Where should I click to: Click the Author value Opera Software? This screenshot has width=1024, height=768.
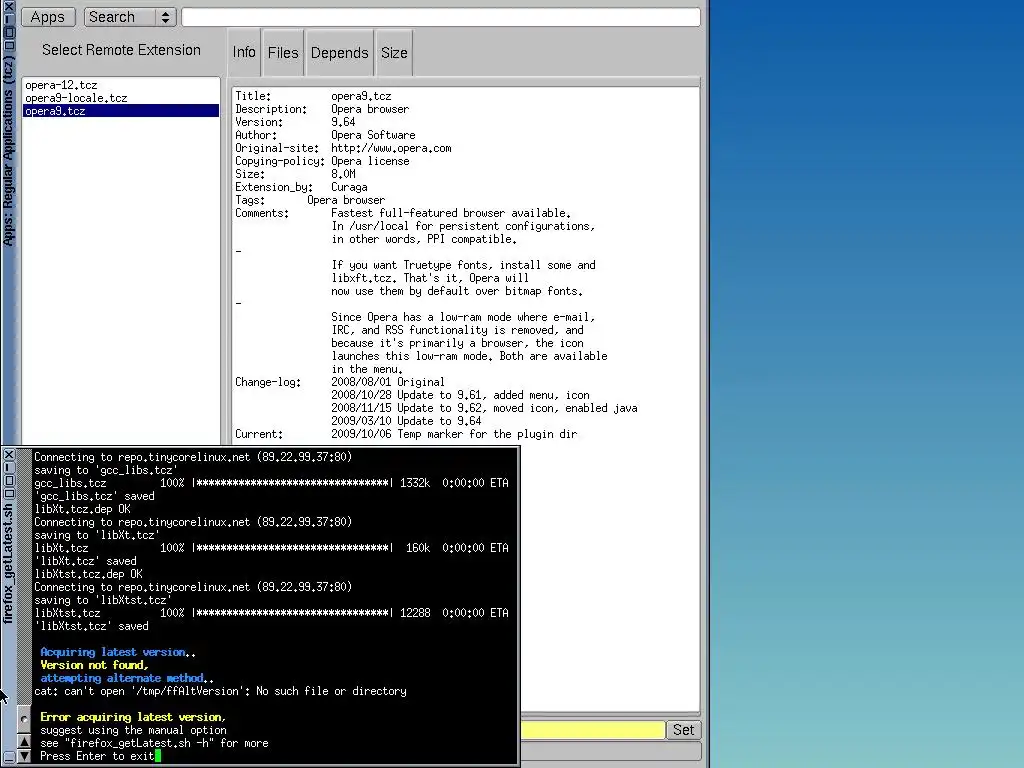pyautogui.click(x=373, y=135)
